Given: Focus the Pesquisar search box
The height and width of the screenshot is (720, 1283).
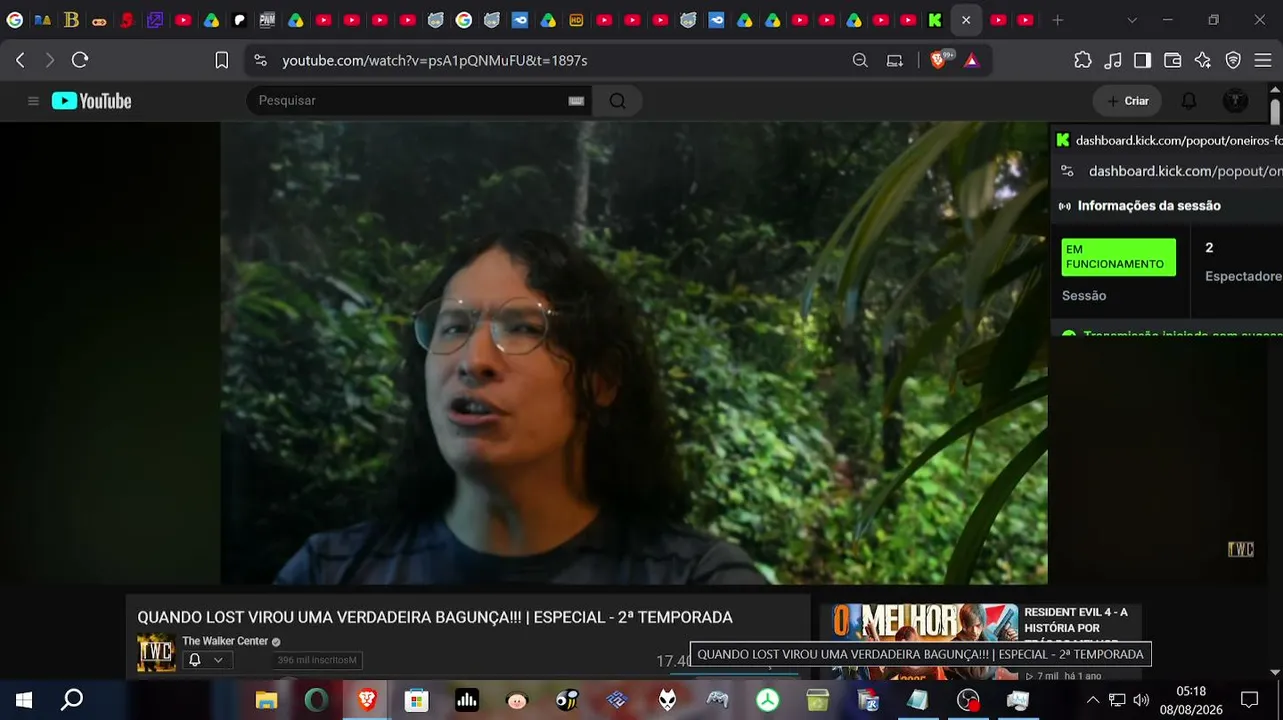Looking at the screenshot, I should pos(410,101).
